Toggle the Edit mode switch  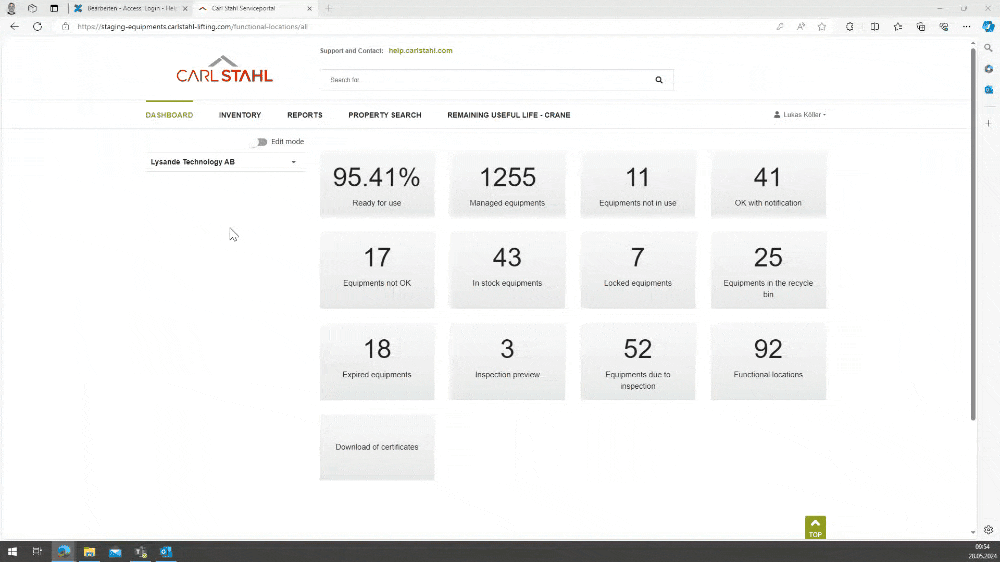(x=261, y=142)
